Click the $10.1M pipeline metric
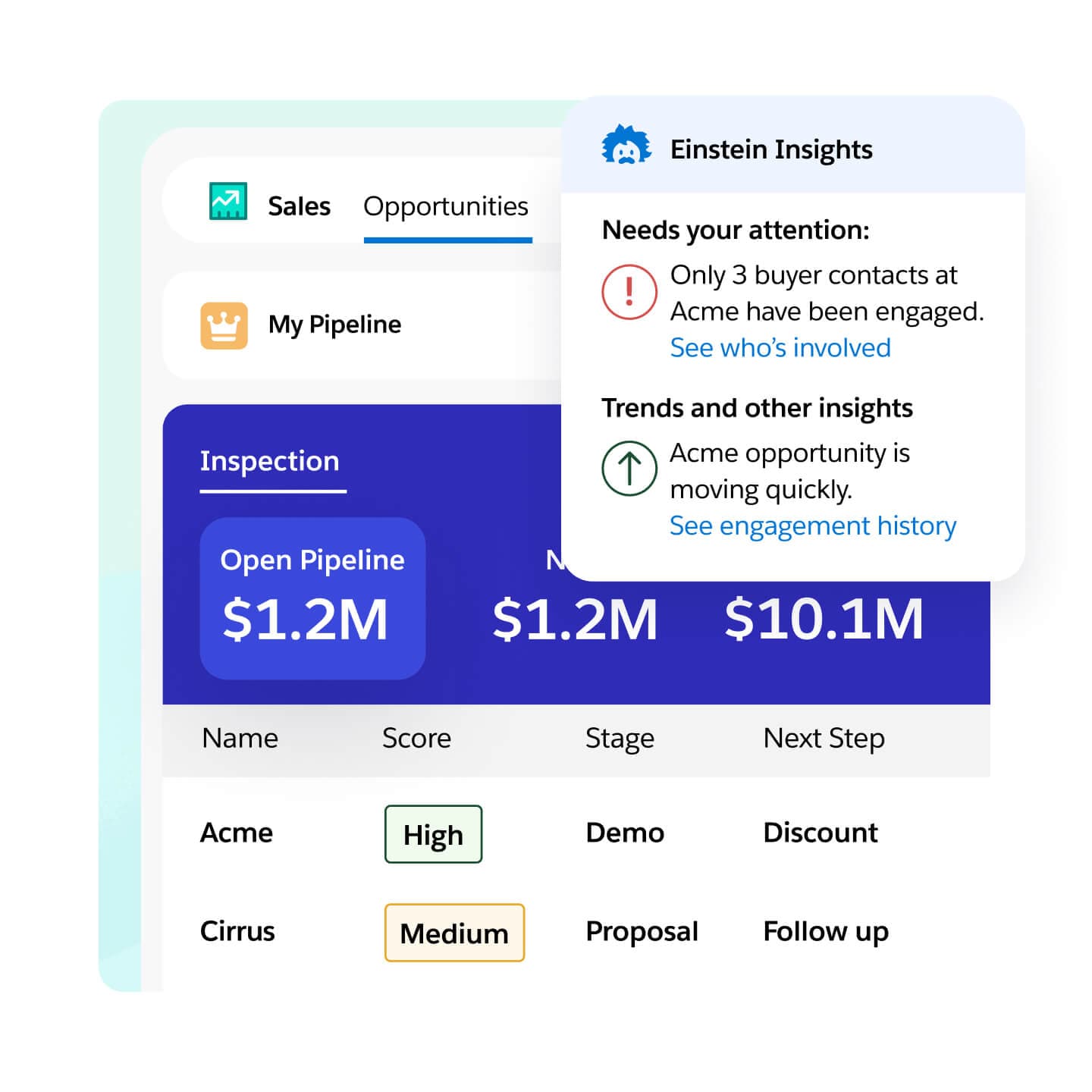1092x1092 pixels. tap(824, 619)
